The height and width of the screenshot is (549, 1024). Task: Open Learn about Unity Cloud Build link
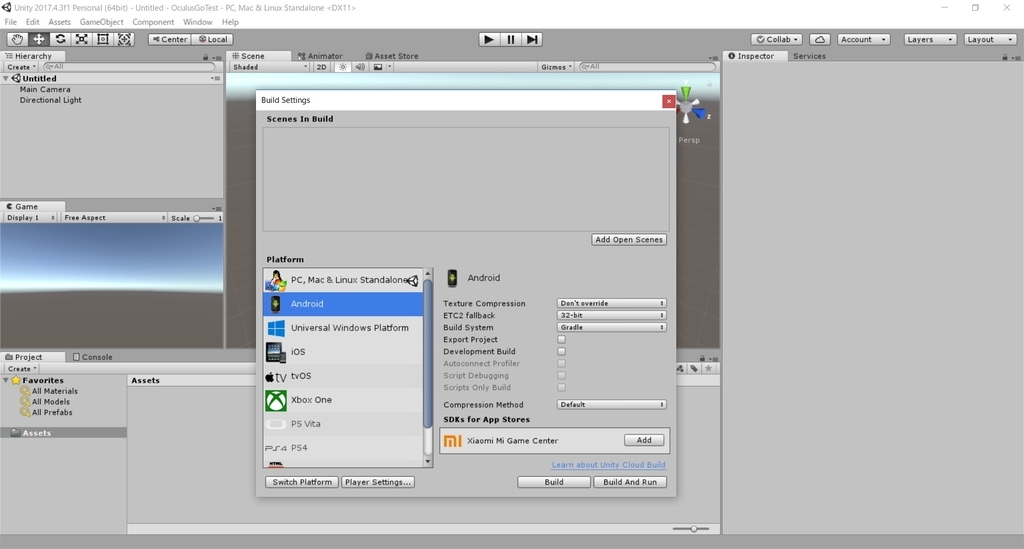609,465
